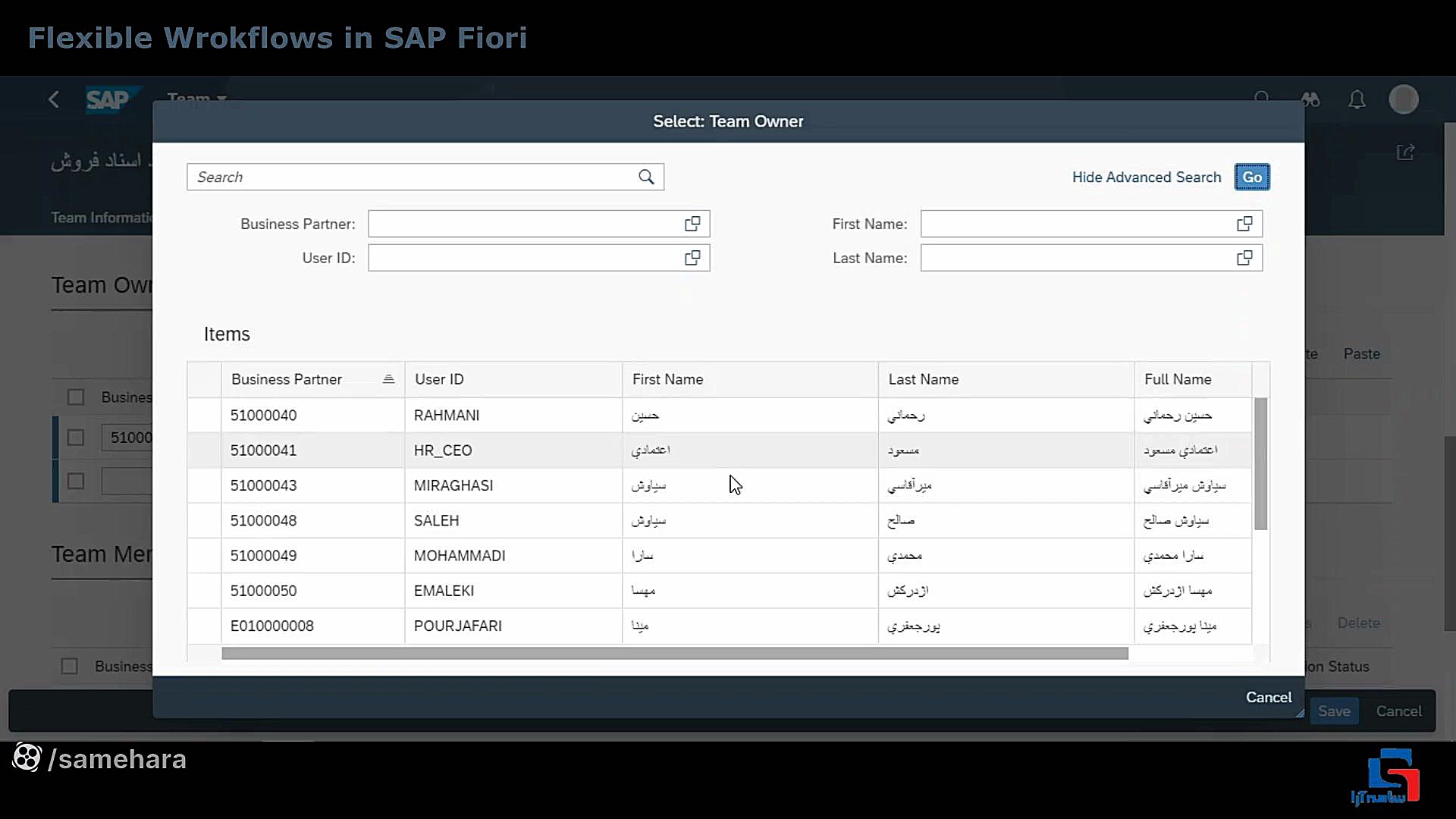Select user ID MIRAGHASI
This screenshot has width=1456, height=819.
click(453, 485)
